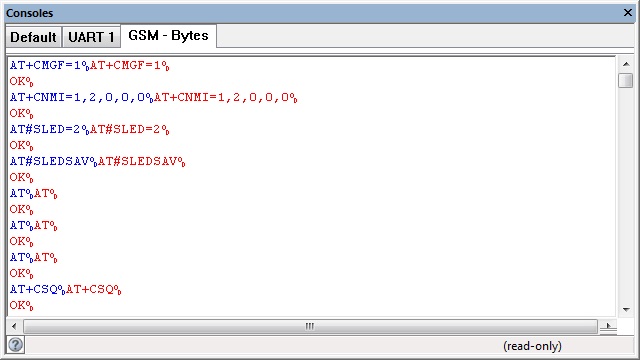
Task: Click the Consoles panel title
Action: 29,13
